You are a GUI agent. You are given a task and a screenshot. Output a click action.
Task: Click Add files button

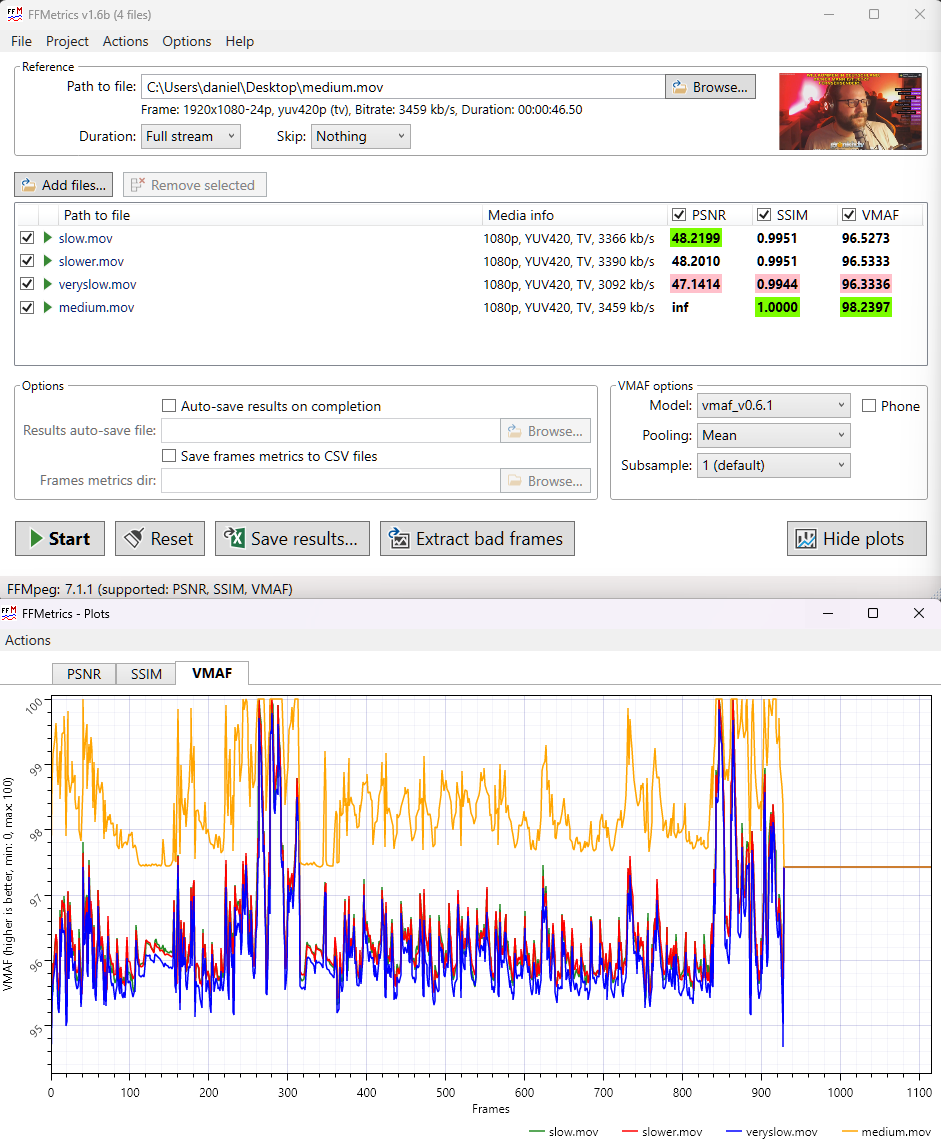[63, 185]
